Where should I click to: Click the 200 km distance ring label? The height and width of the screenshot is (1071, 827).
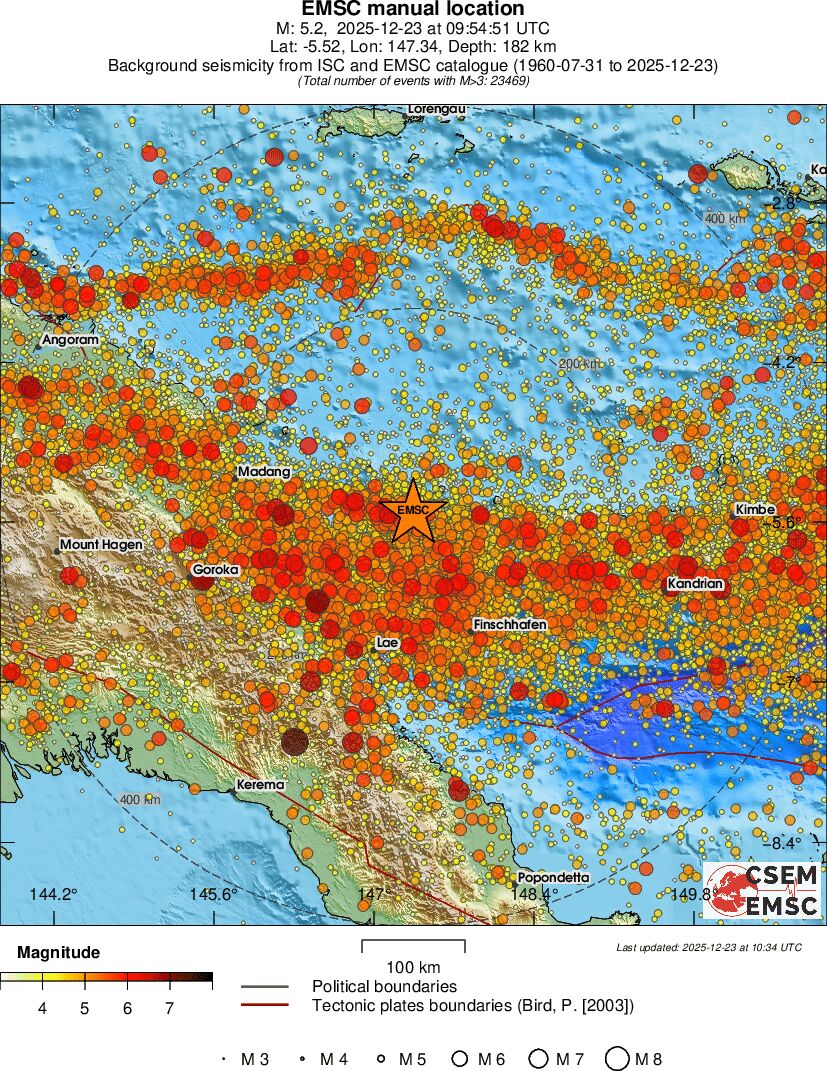(x=581, y=364)
